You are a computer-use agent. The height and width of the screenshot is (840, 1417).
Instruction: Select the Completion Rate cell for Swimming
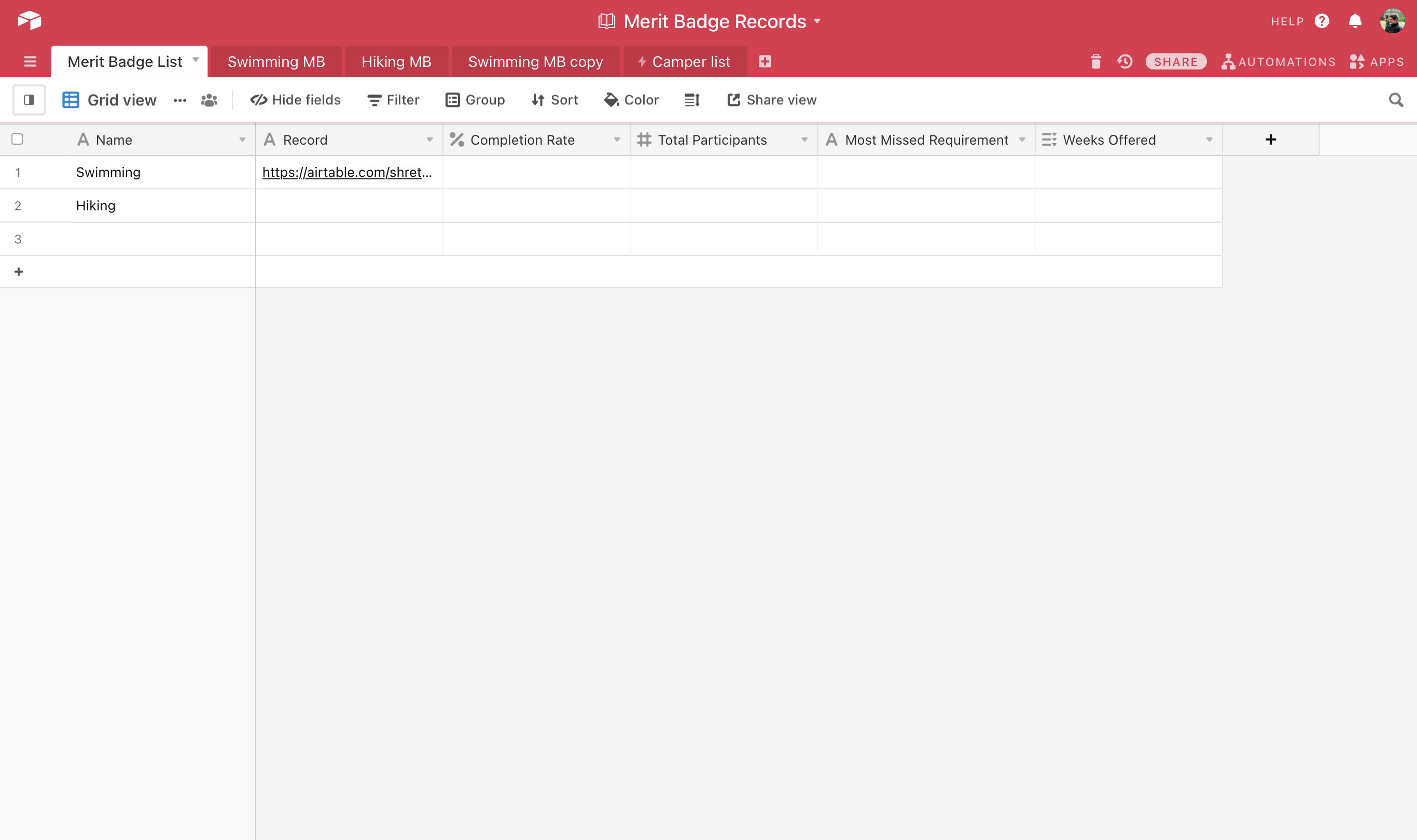pos(537,172)
